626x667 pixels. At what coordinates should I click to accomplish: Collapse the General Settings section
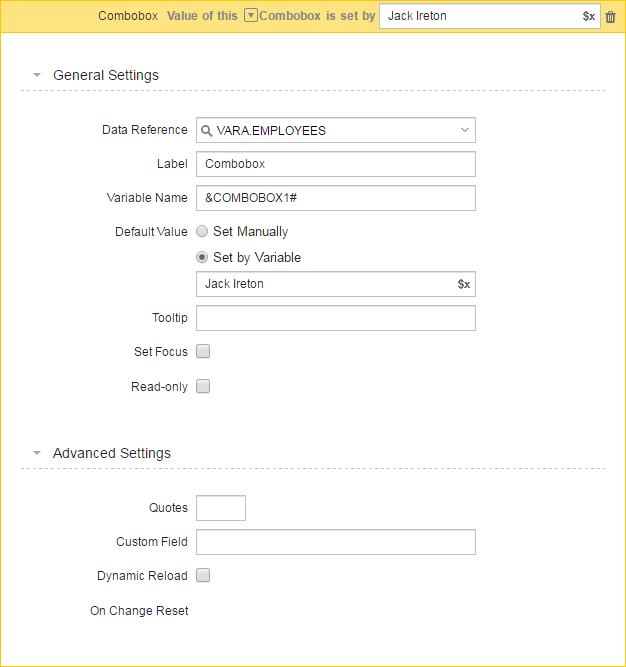[37, 75]
